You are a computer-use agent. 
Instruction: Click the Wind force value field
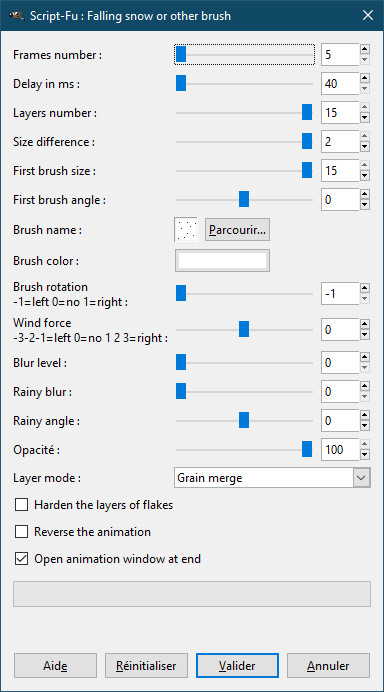(x=340, y=329)
